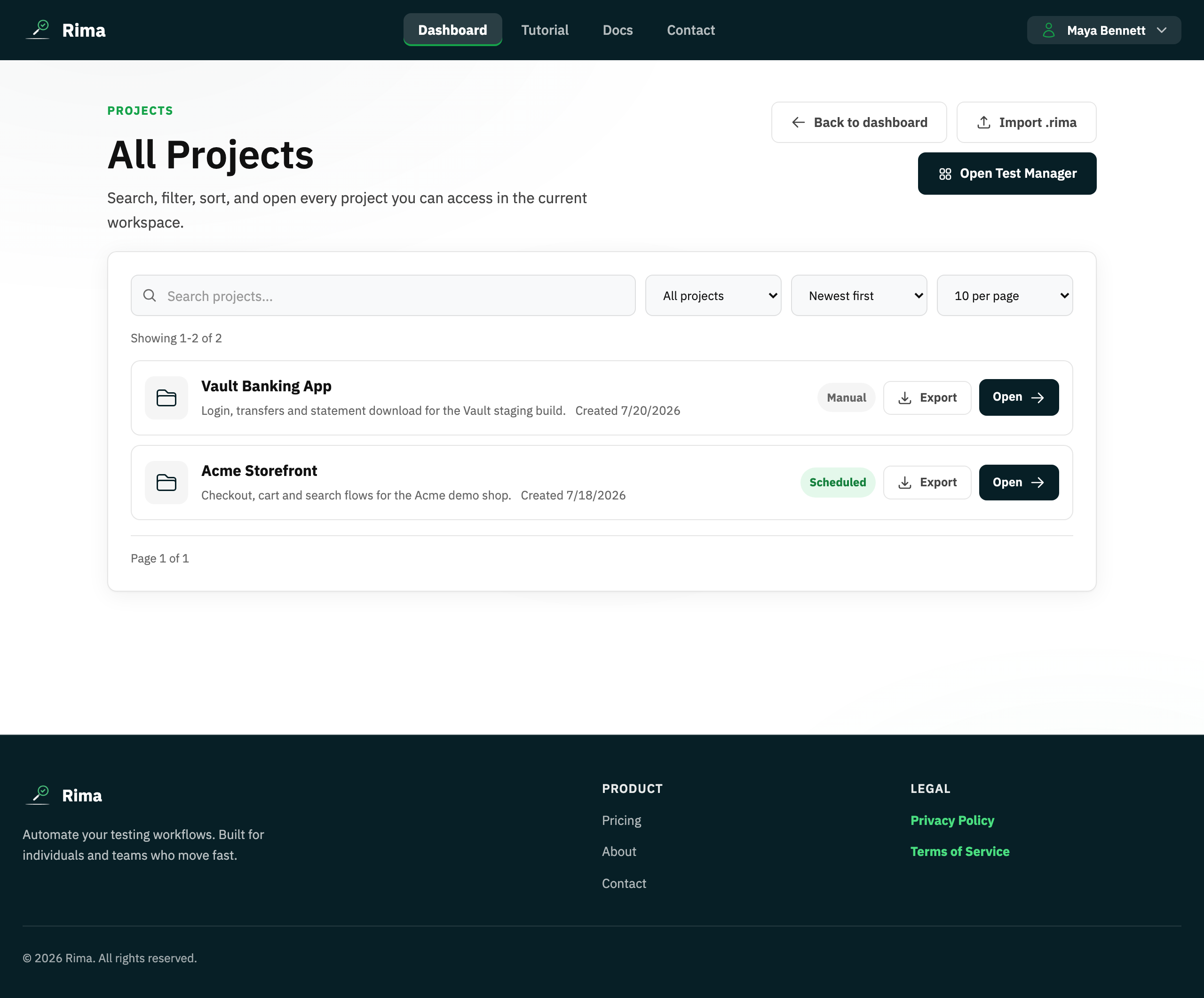Open the Vault Banking App project
The height and width of the screenshot is (998, 1204).
tap(1018, 397)
